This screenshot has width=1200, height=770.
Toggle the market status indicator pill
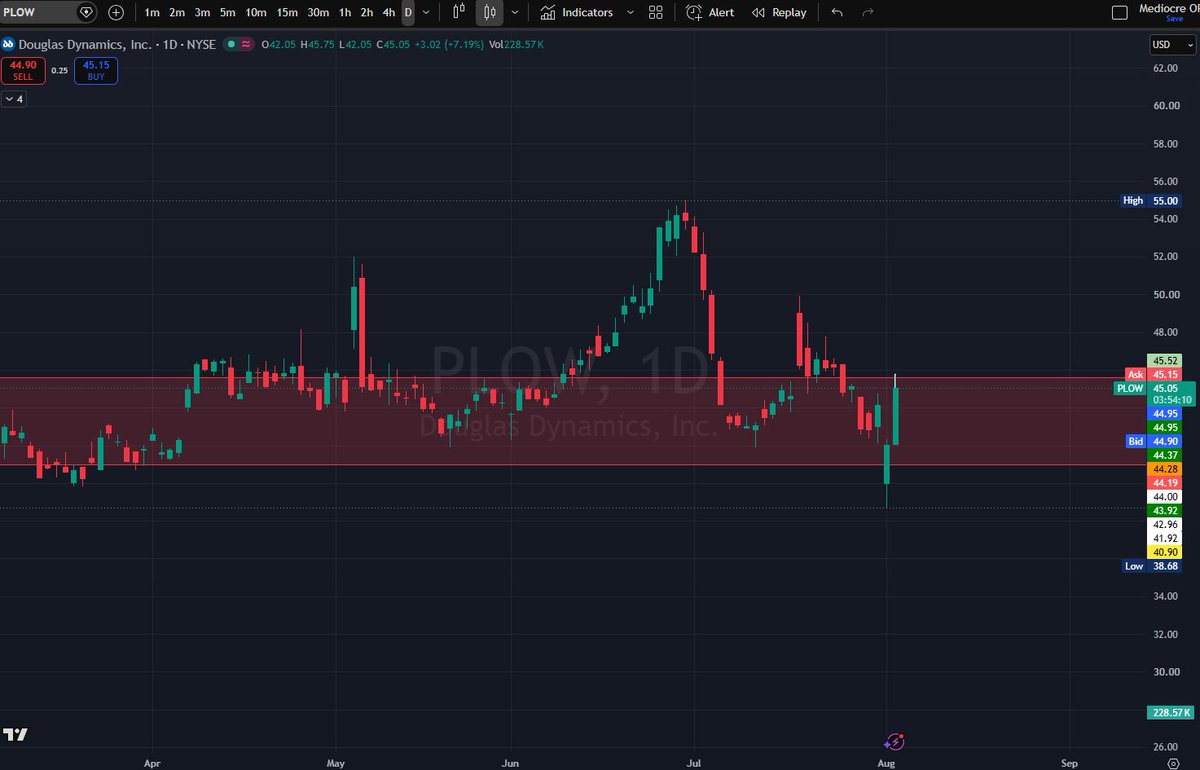[x=239, y=44]
